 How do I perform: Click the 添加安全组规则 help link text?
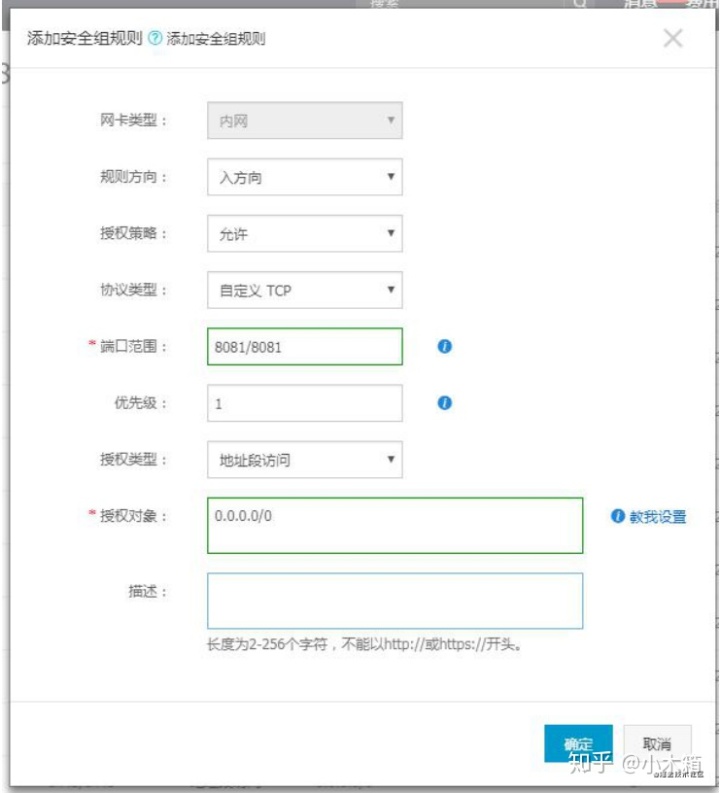216,38
